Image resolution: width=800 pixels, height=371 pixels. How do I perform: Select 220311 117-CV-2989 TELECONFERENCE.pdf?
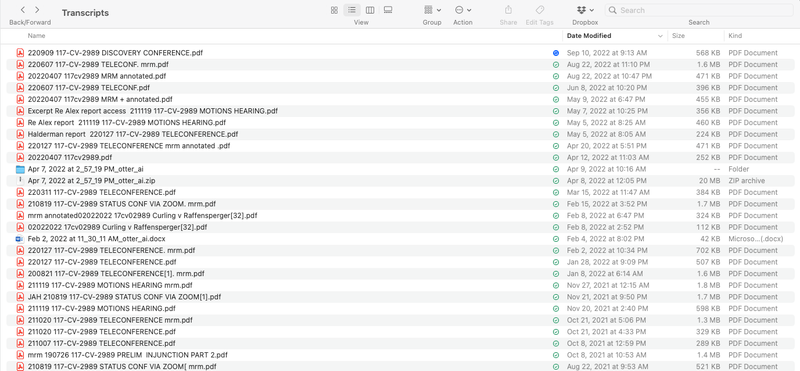(102, 192)
